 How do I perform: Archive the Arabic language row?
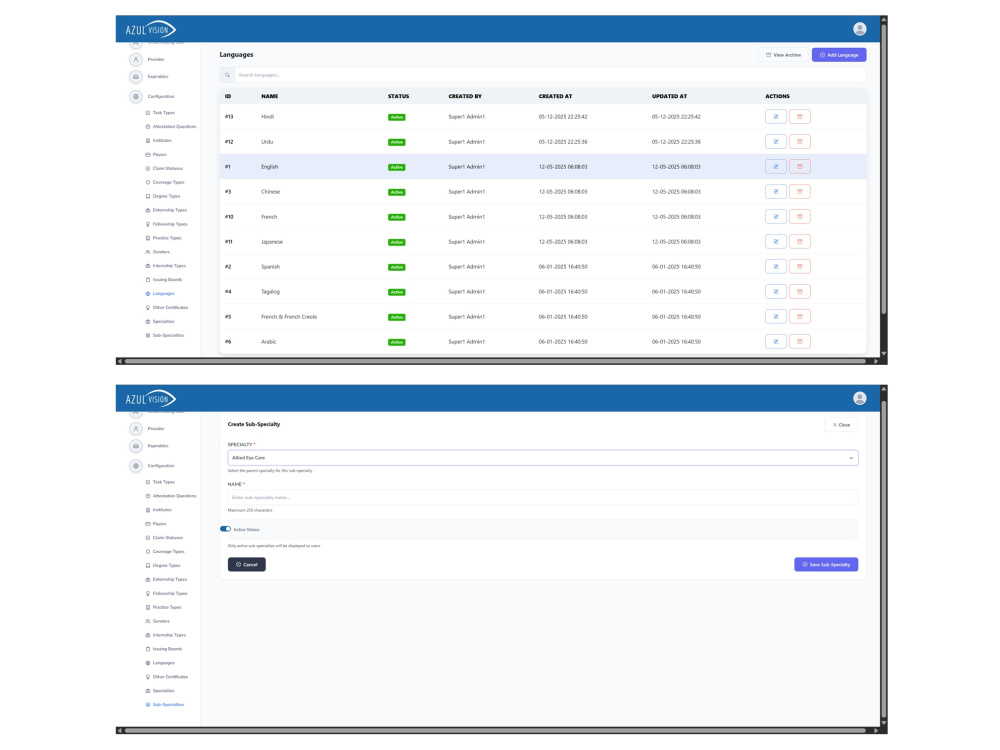800,341
